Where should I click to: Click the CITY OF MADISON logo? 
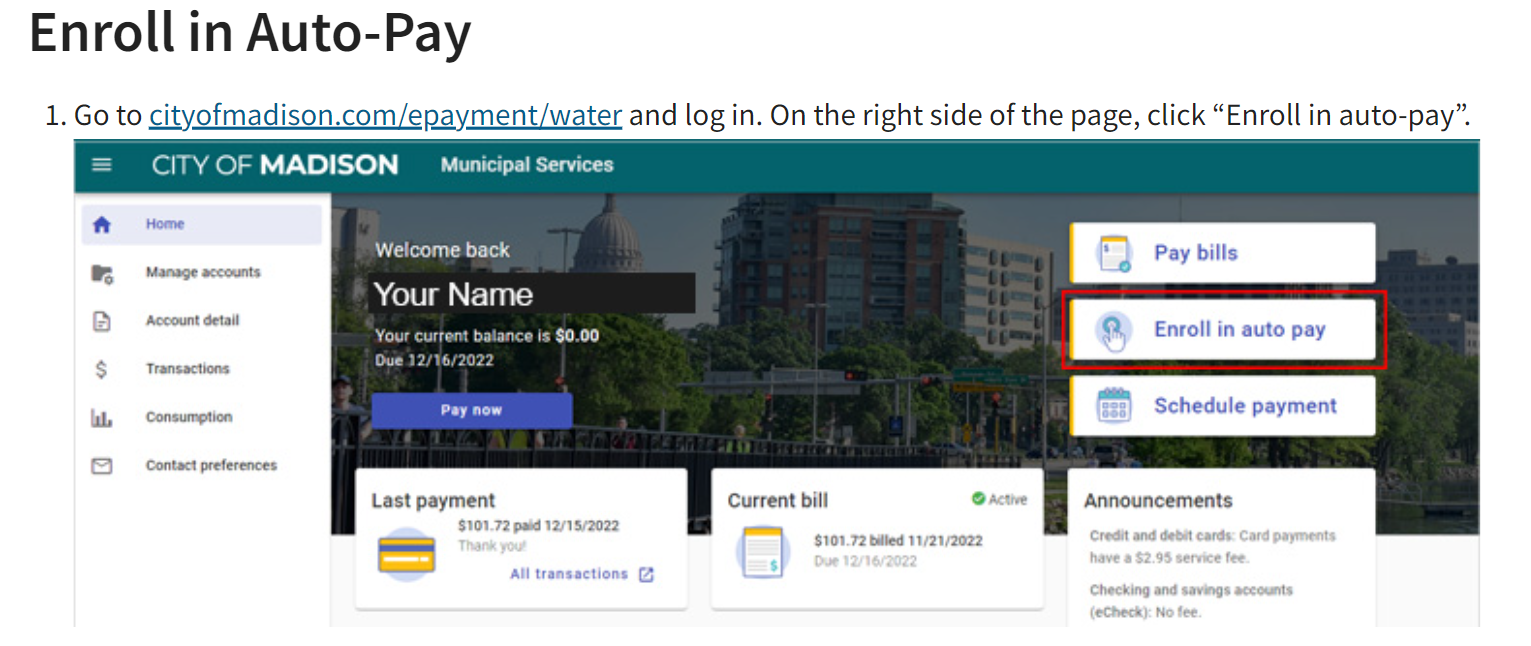275,165
